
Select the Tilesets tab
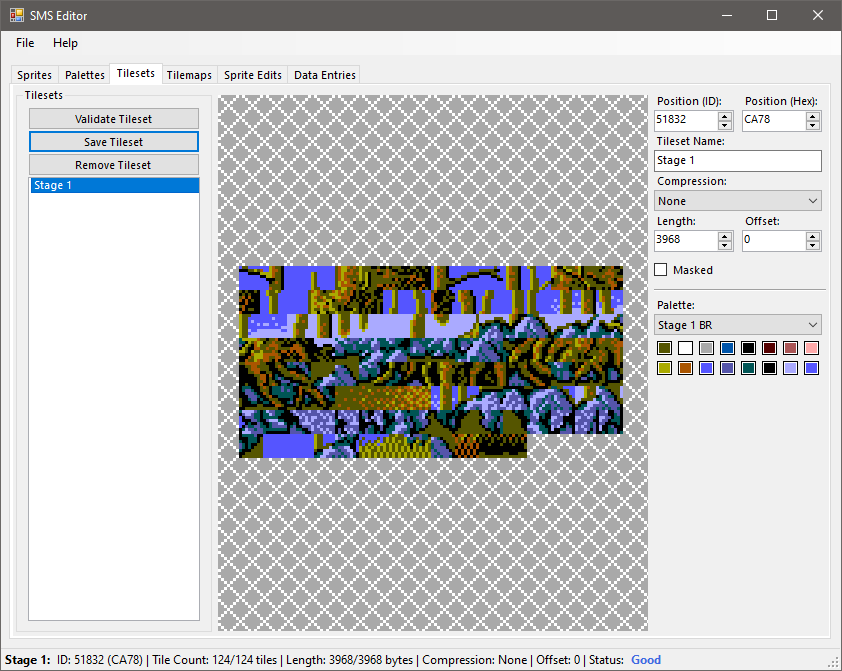tap(136, 74)
